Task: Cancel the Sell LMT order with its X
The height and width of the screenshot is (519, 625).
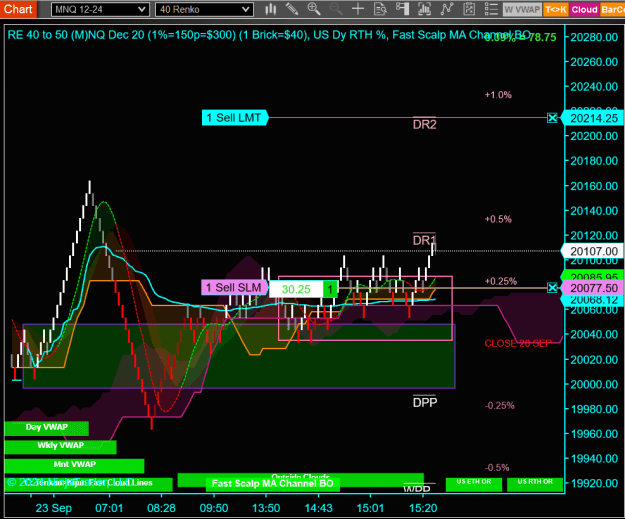Action: [x=552, y=118]
